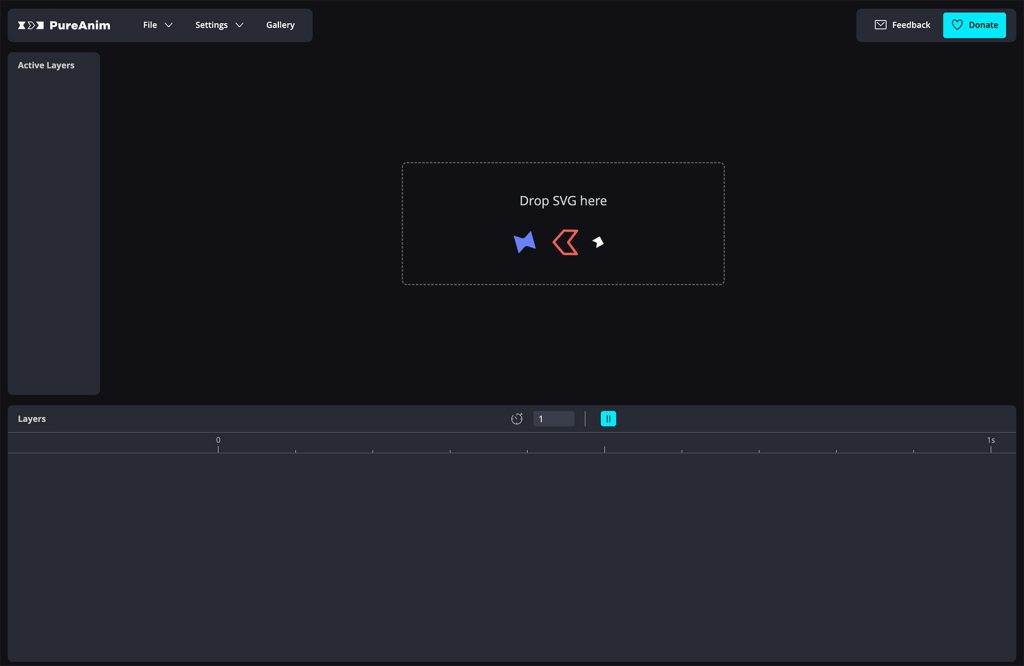Click the heart icon on Donate
This screenshot has width=1024, height=666.
[x=957, y=25]
